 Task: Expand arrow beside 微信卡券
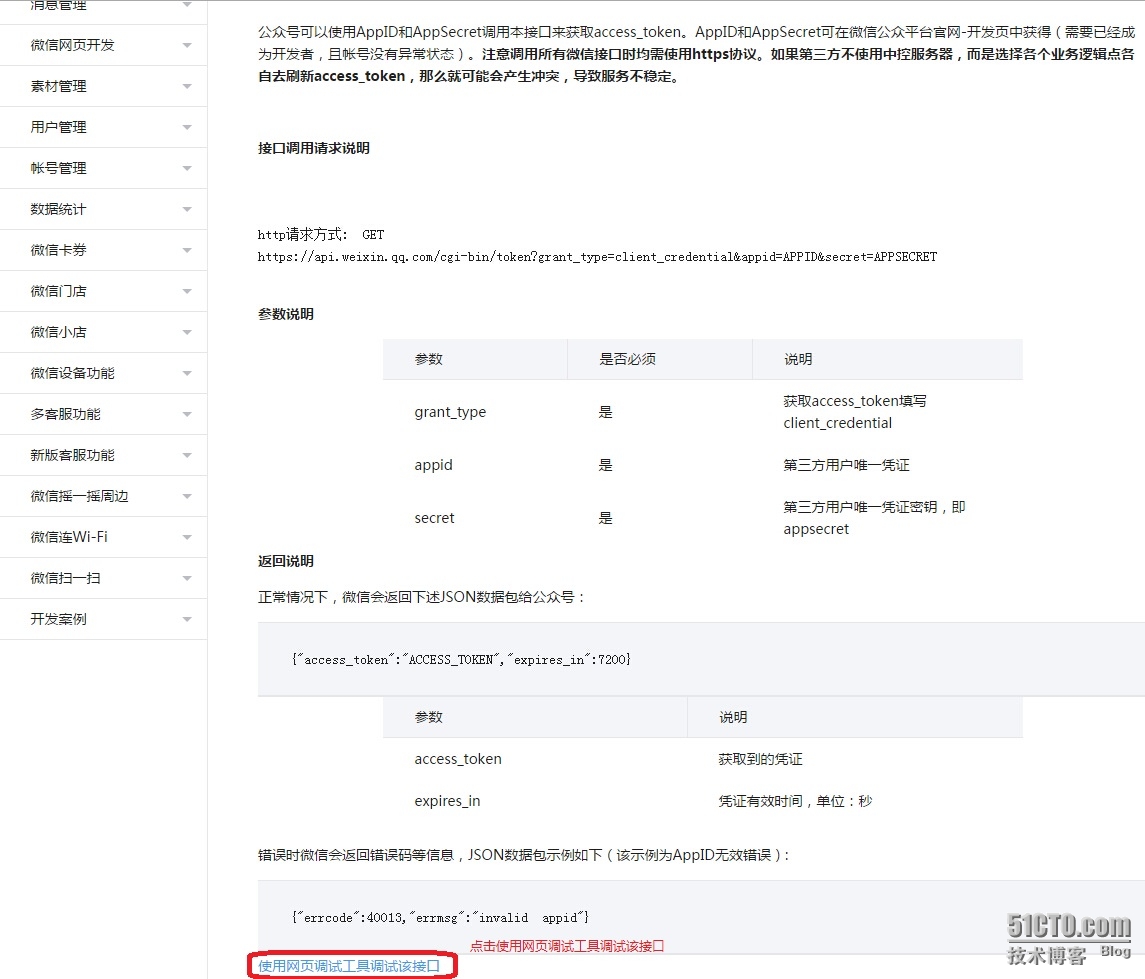pyautogui.click(x=187, y=250)
